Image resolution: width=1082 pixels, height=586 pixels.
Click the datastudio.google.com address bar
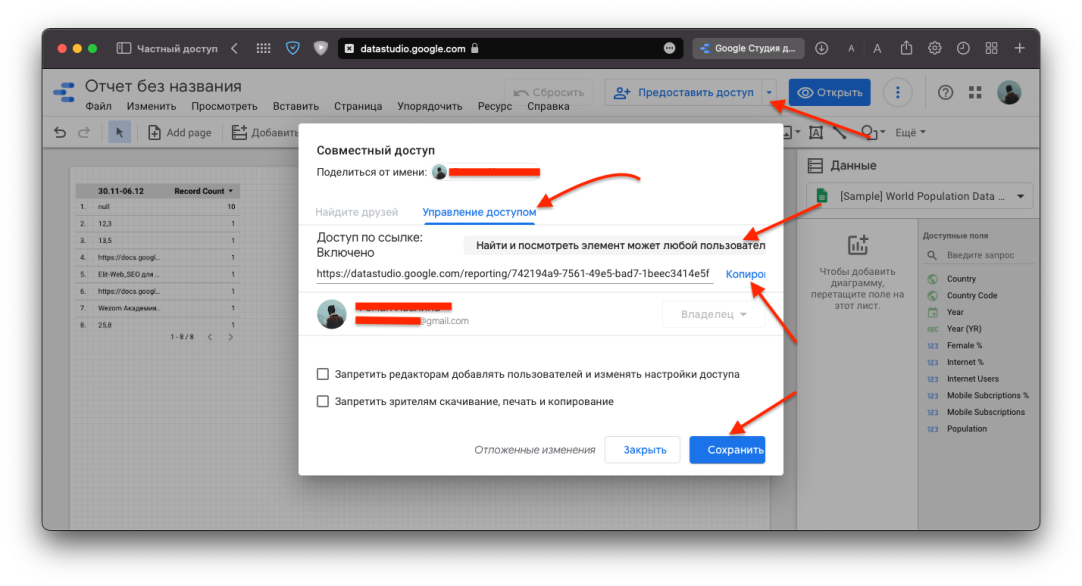click(x=510, y=48)
